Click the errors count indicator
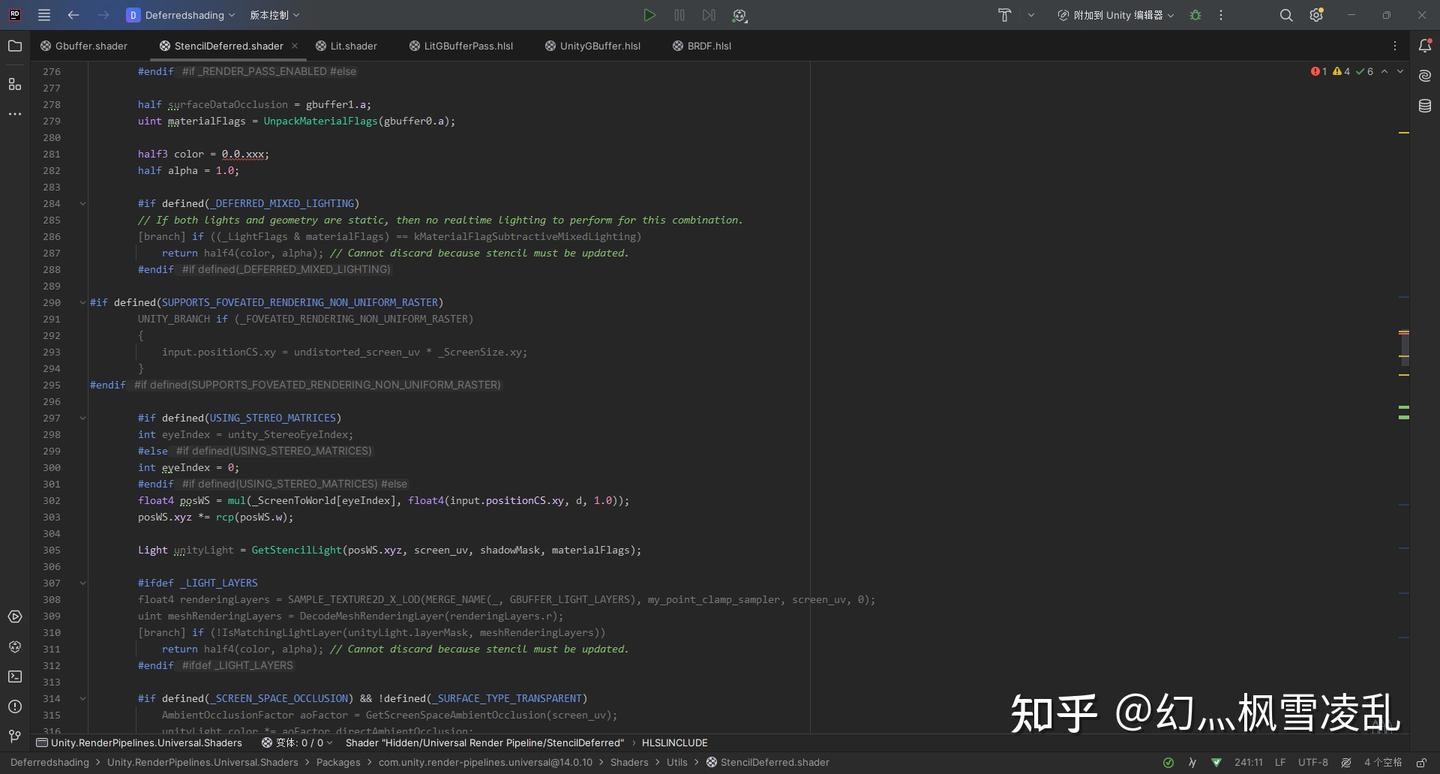 (x=1319, y=72)
